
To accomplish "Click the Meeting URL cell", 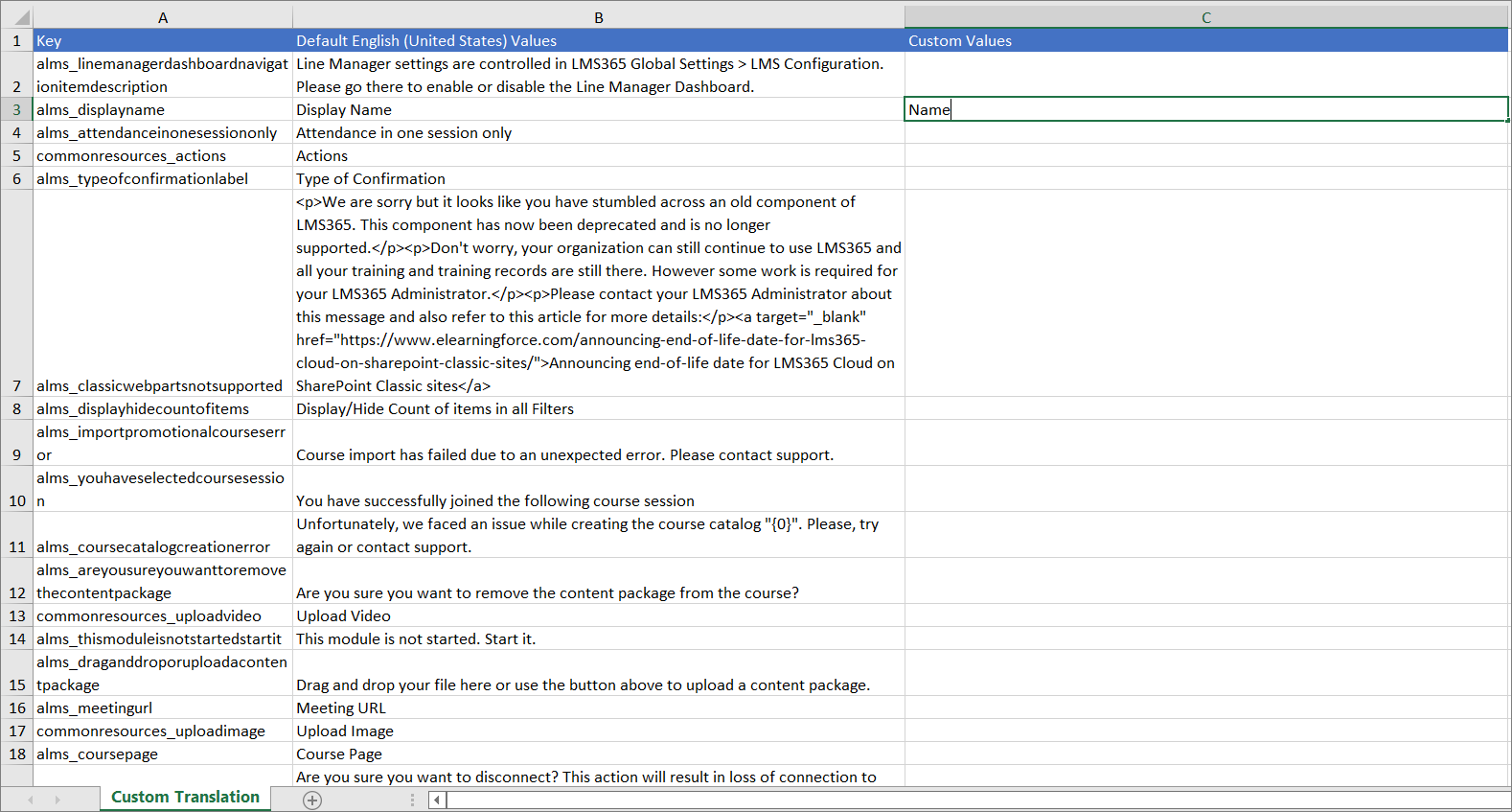I will pyautogui.click(x=598, y=708).
